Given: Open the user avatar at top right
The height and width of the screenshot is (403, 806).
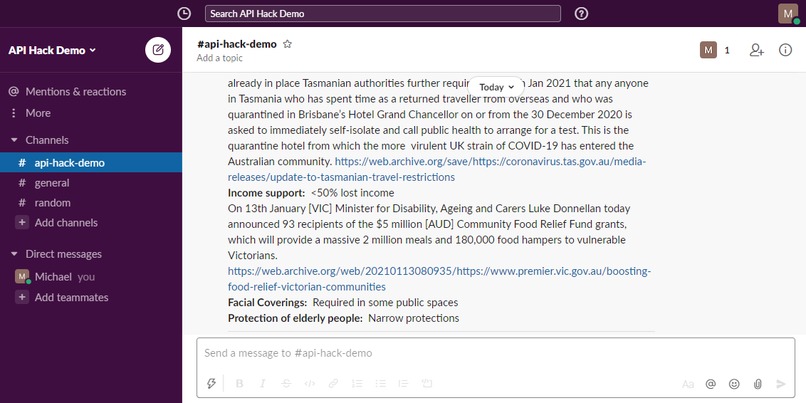Looking at the screenshot, I should click(x=788, y=14).
